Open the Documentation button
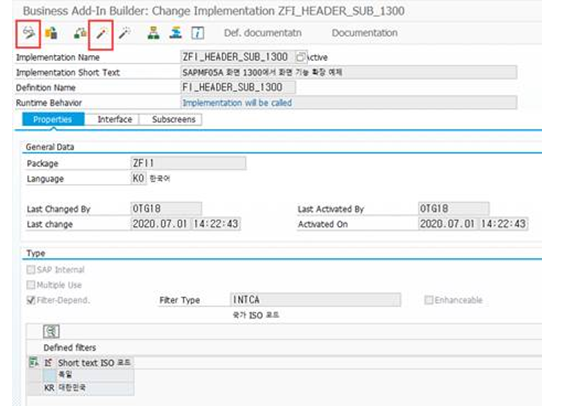This screenshot has width=578, height=407. [x=365, y=33]
